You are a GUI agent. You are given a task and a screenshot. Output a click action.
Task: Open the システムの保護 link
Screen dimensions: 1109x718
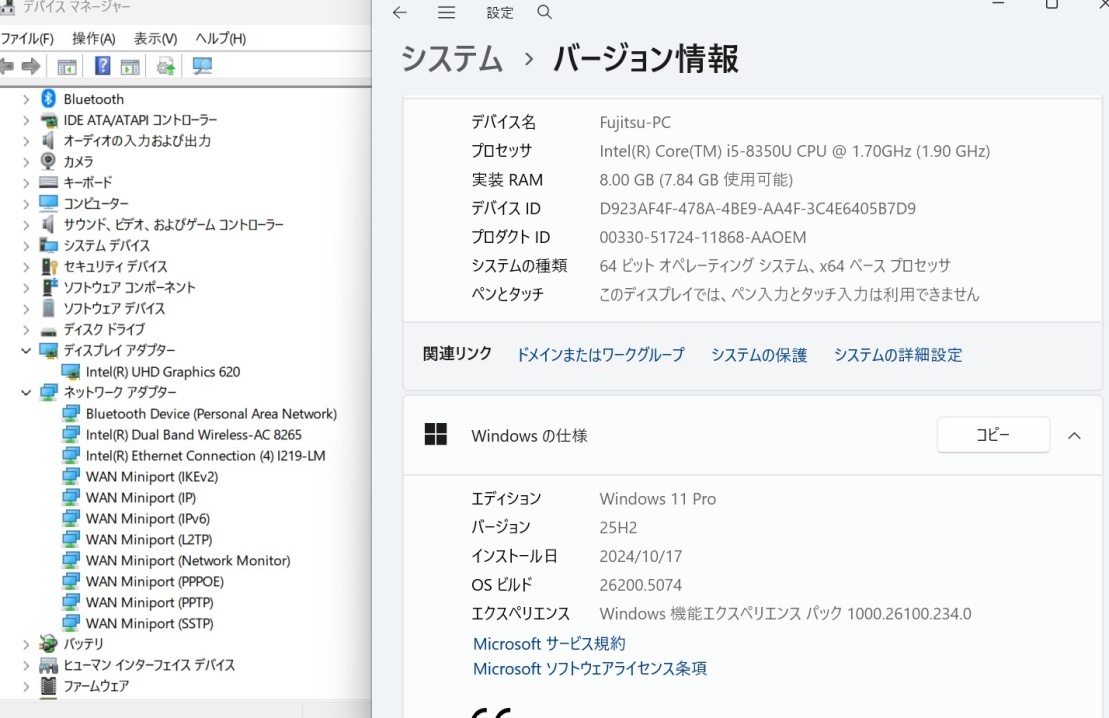pyautogui.click(x=759, y=354)
